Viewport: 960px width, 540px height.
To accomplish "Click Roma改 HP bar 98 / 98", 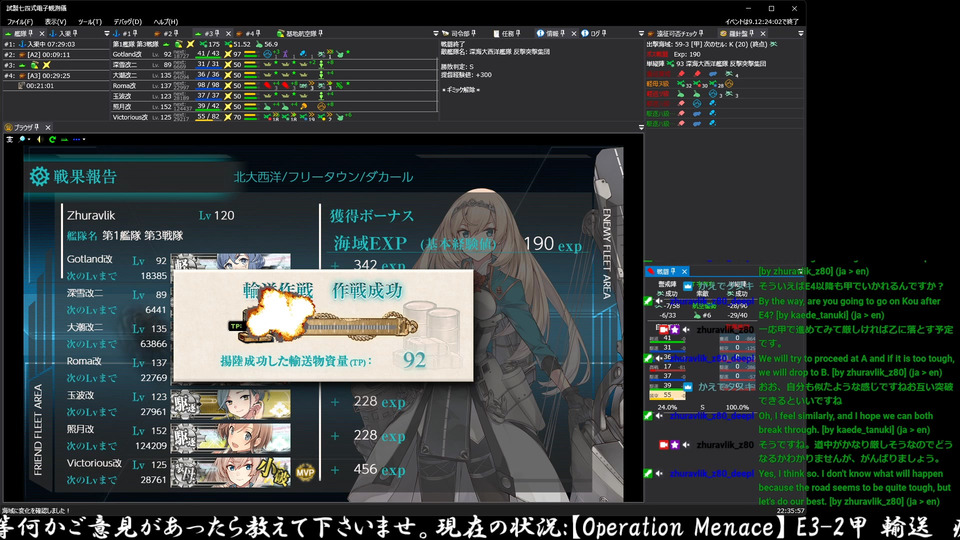I will pos(208,85).
